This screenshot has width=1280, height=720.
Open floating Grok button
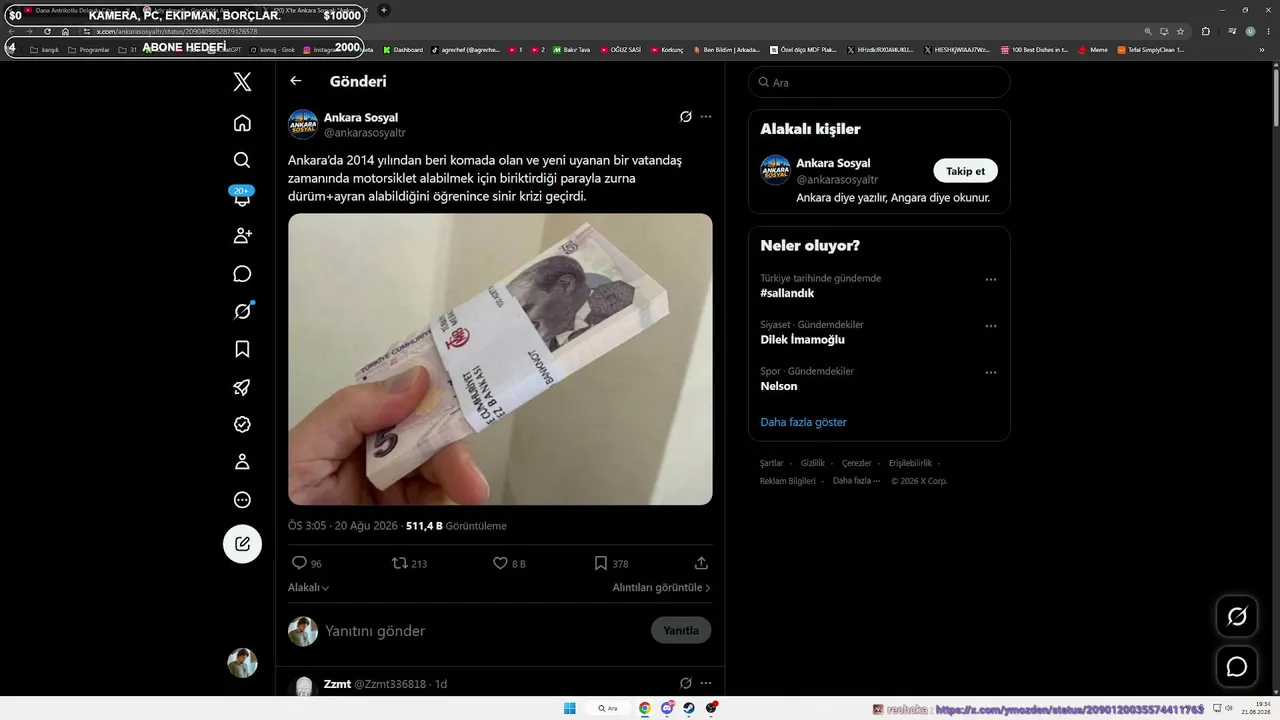pos(1237,617)
